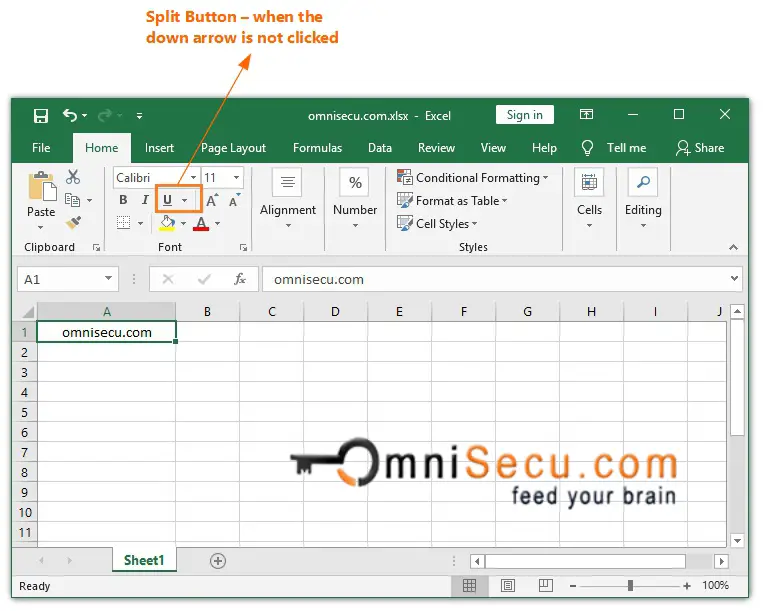Viewport: 763px width, 611px height.
Task: Increase the font size
Action: point(212,200)
